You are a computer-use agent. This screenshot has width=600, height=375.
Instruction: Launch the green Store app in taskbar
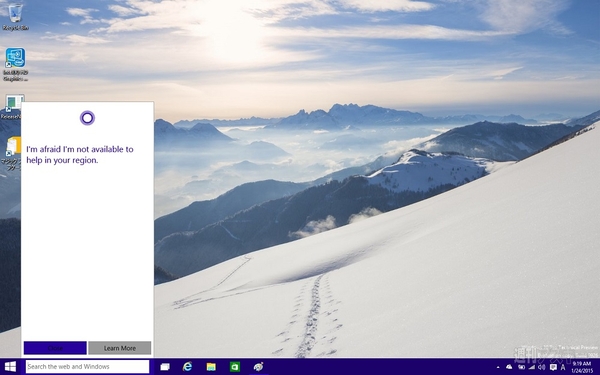click(x=235, y=367)
